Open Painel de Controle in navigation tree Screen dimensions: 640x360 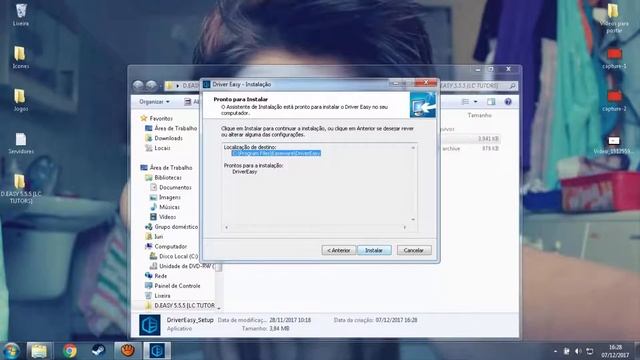[x=173, y=286]
